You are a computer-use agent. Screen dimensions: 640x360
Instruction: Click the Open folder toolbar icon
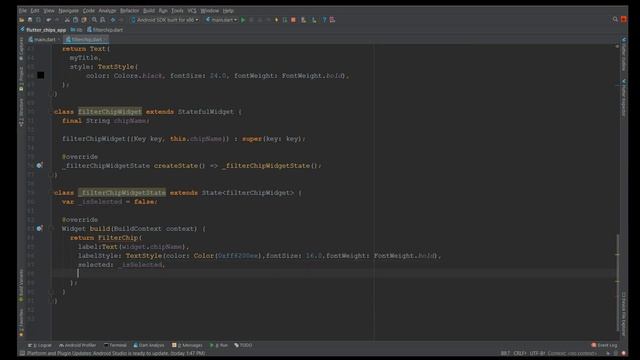coord(22,20)
